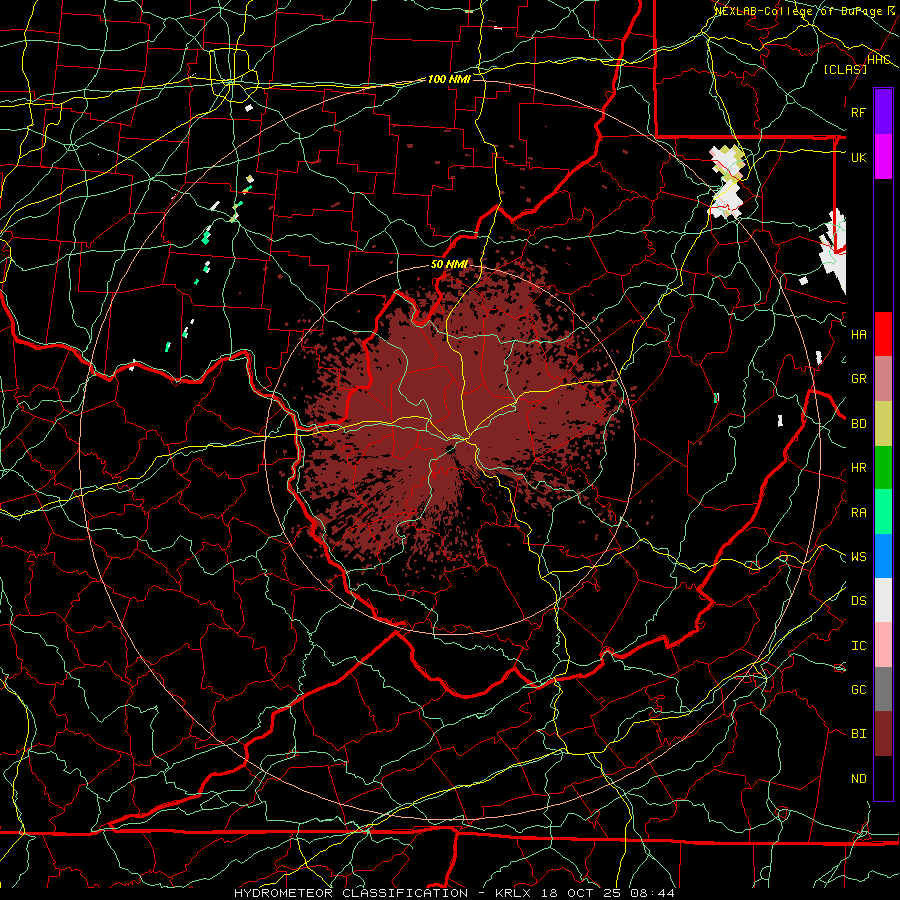Viewport: 900px width, 900px height.
Task: Click the WS legend label
Action: tap(858, 557)
